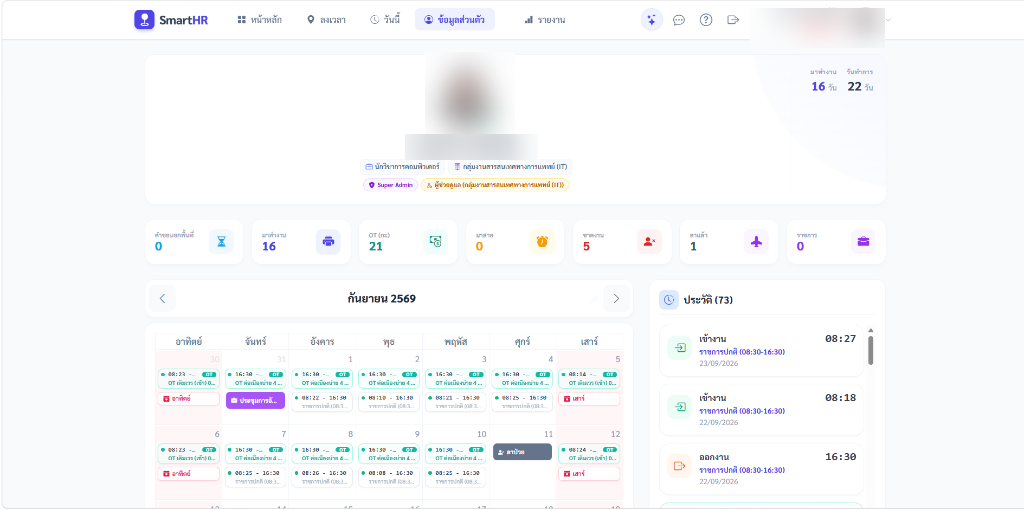Click the blurred profile photo

(x=470, y=93)
